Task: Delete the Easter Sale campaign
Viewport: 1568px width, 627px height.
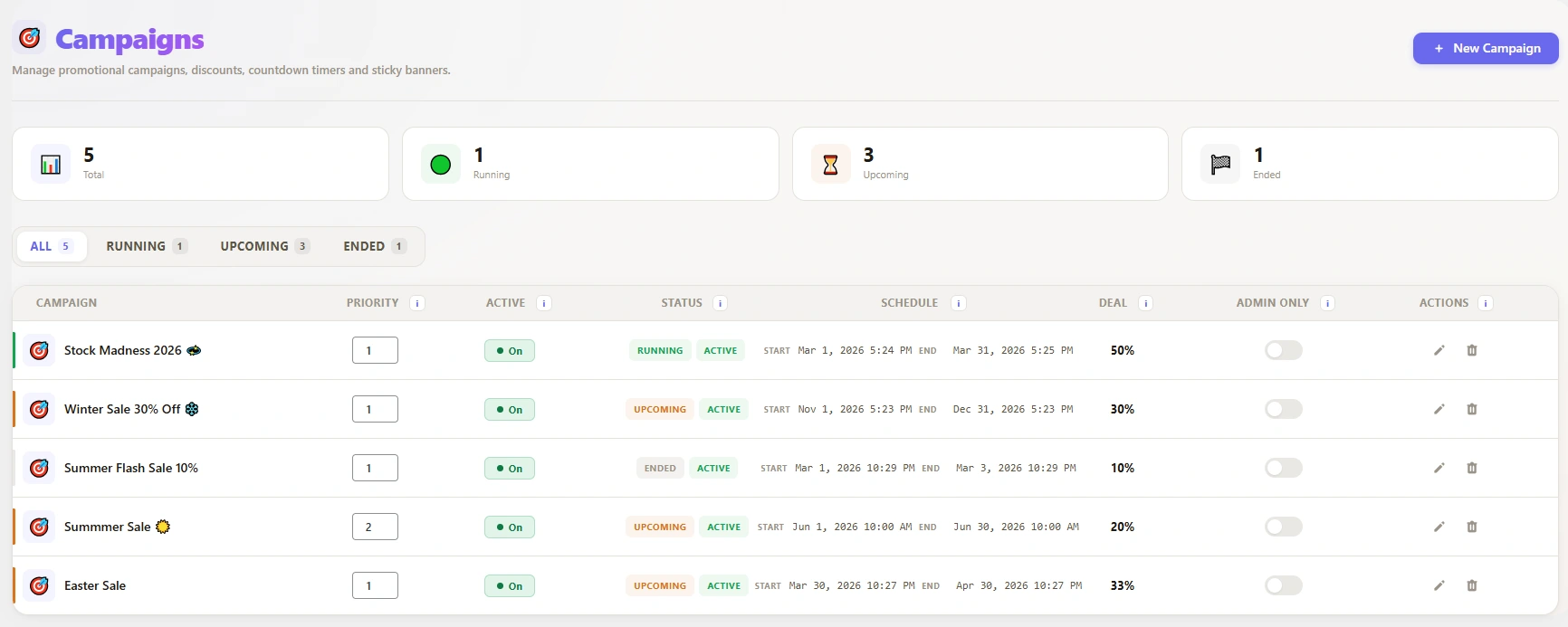Action: tap(1471, 585)
